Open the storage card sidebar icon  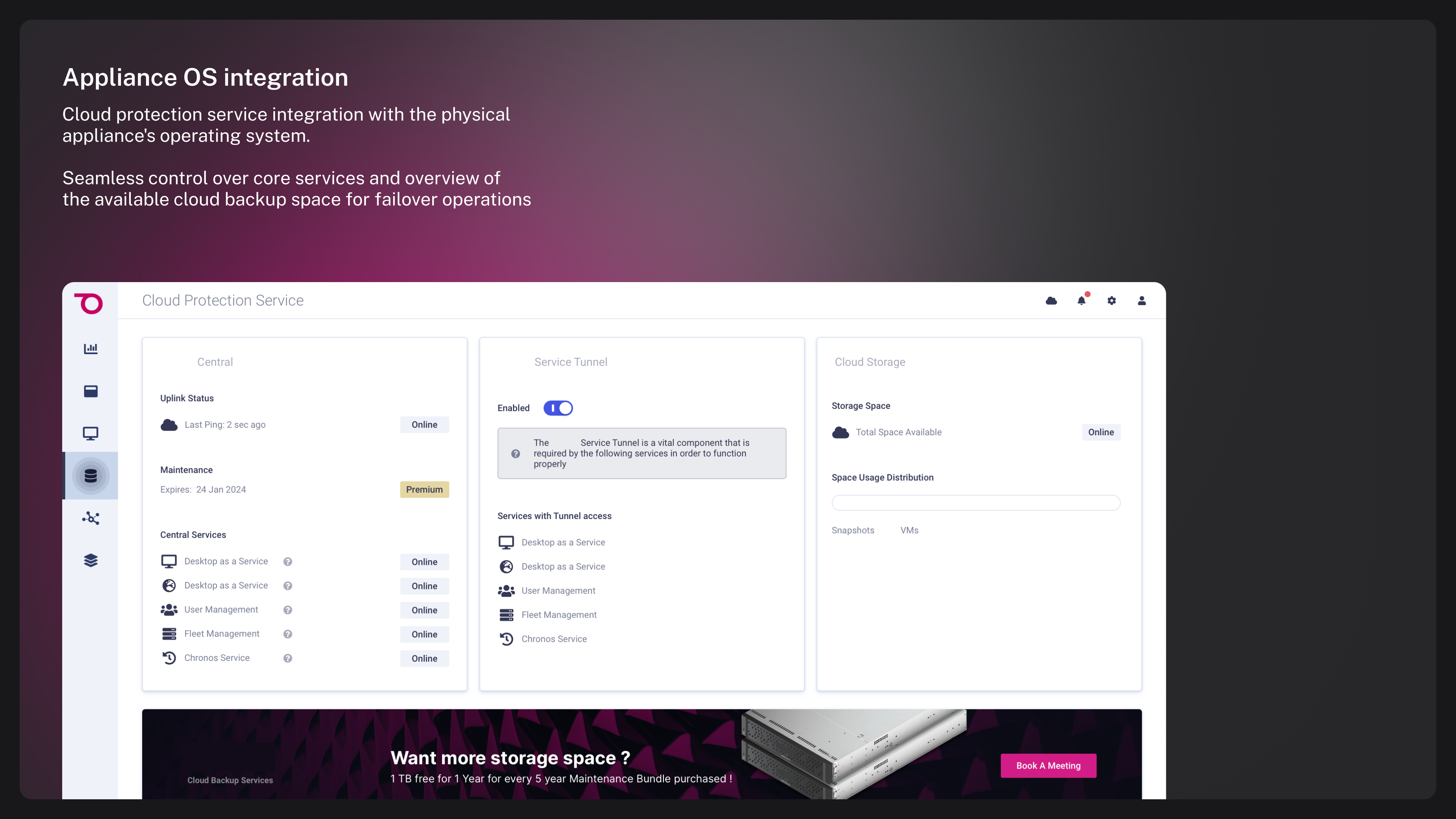(x=91, y=391)
